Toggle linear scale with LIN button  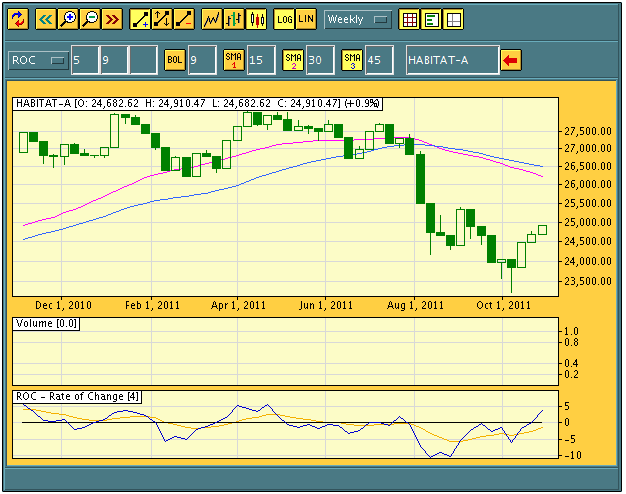305,19
